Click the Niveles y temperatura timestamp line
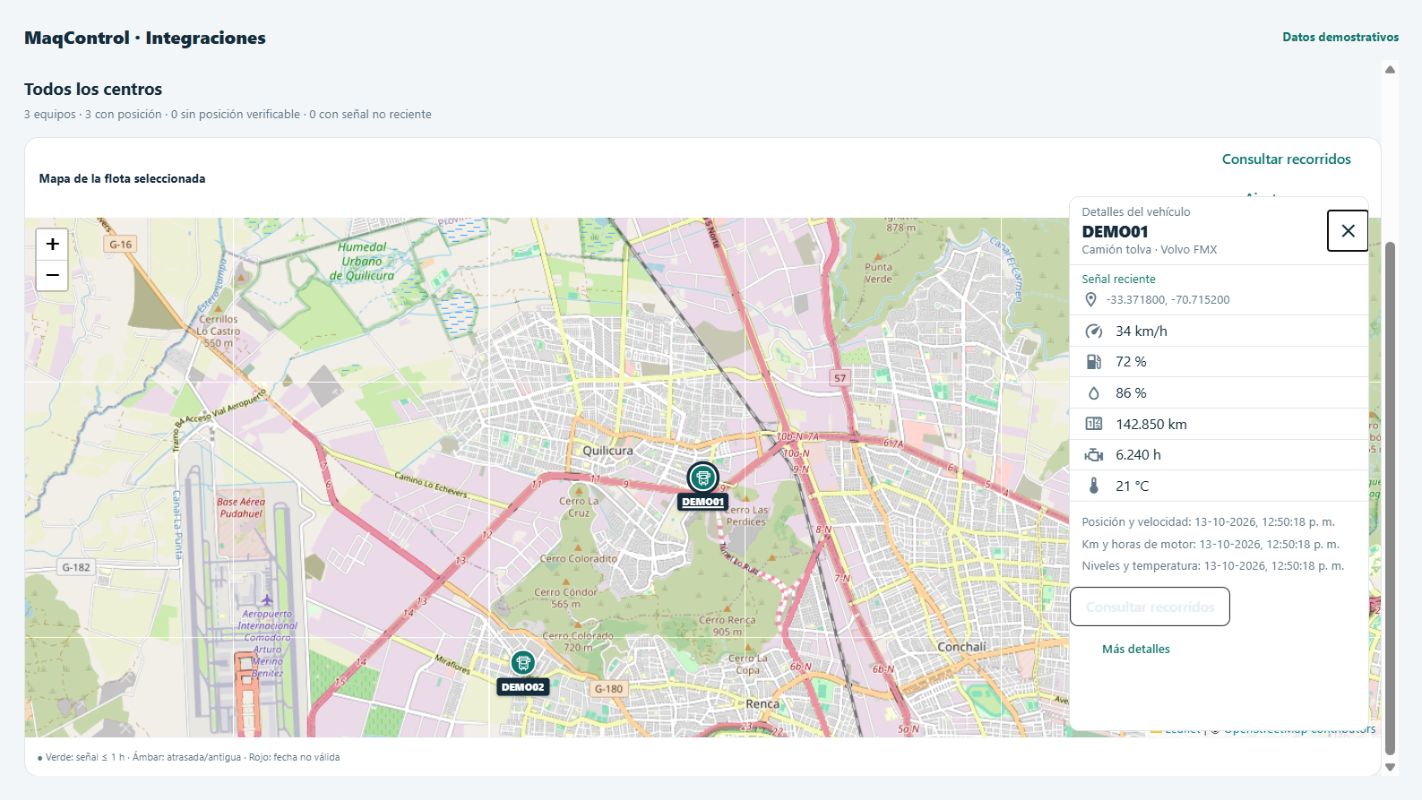 (1213, 566)
